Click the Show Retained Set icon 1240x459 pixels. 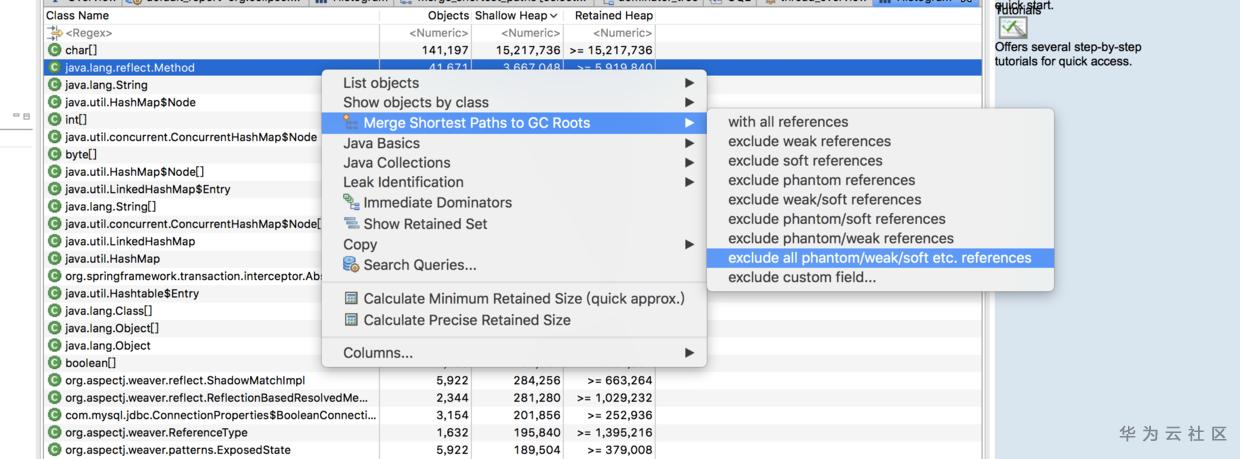click(x=351, y=224)
